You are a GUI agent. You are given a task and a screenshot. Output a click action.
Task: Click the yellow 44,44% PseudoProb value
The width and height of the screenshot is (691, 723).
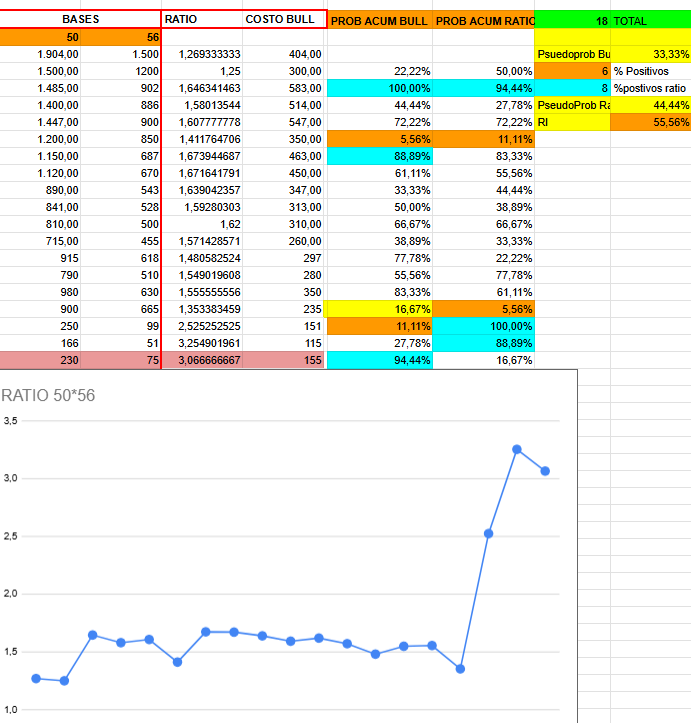pyautogui.click(x=650, y=105)
